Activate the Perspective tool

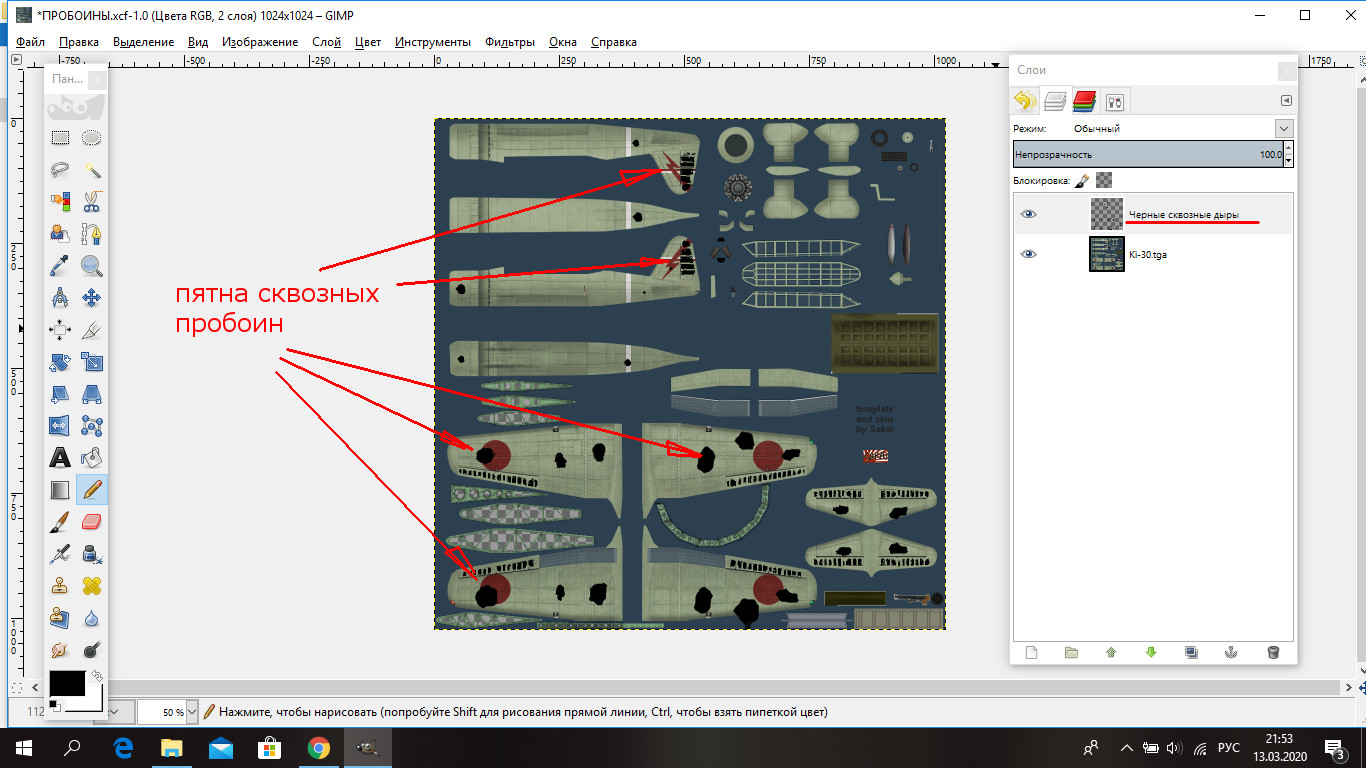click(92, 394)
